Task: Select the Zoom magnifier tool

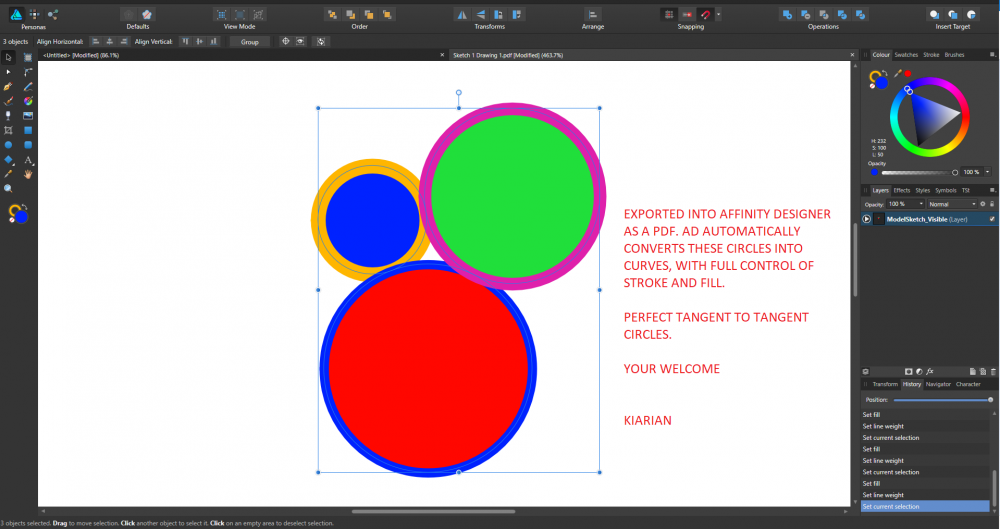Action: [x=8, y=188]
